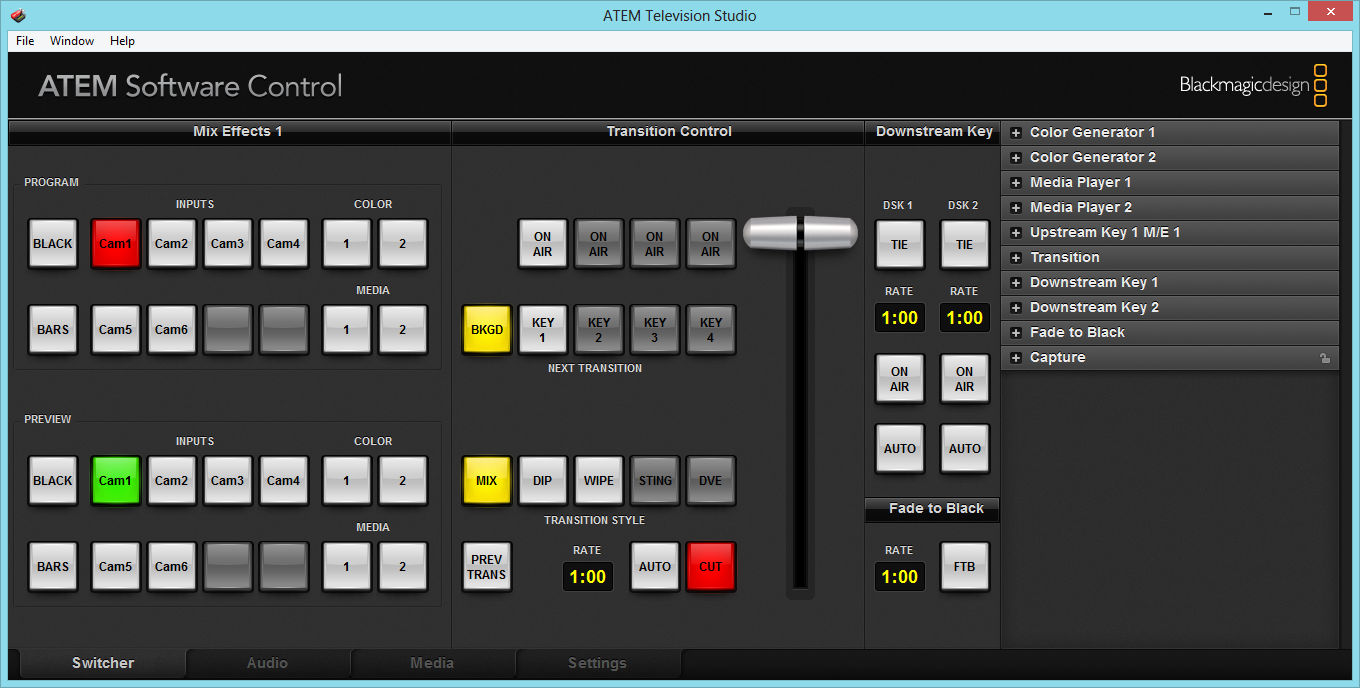Viewport: 1360px width, 688px height.
Task: Open the File menu
Action: click(x=25, y=41)
